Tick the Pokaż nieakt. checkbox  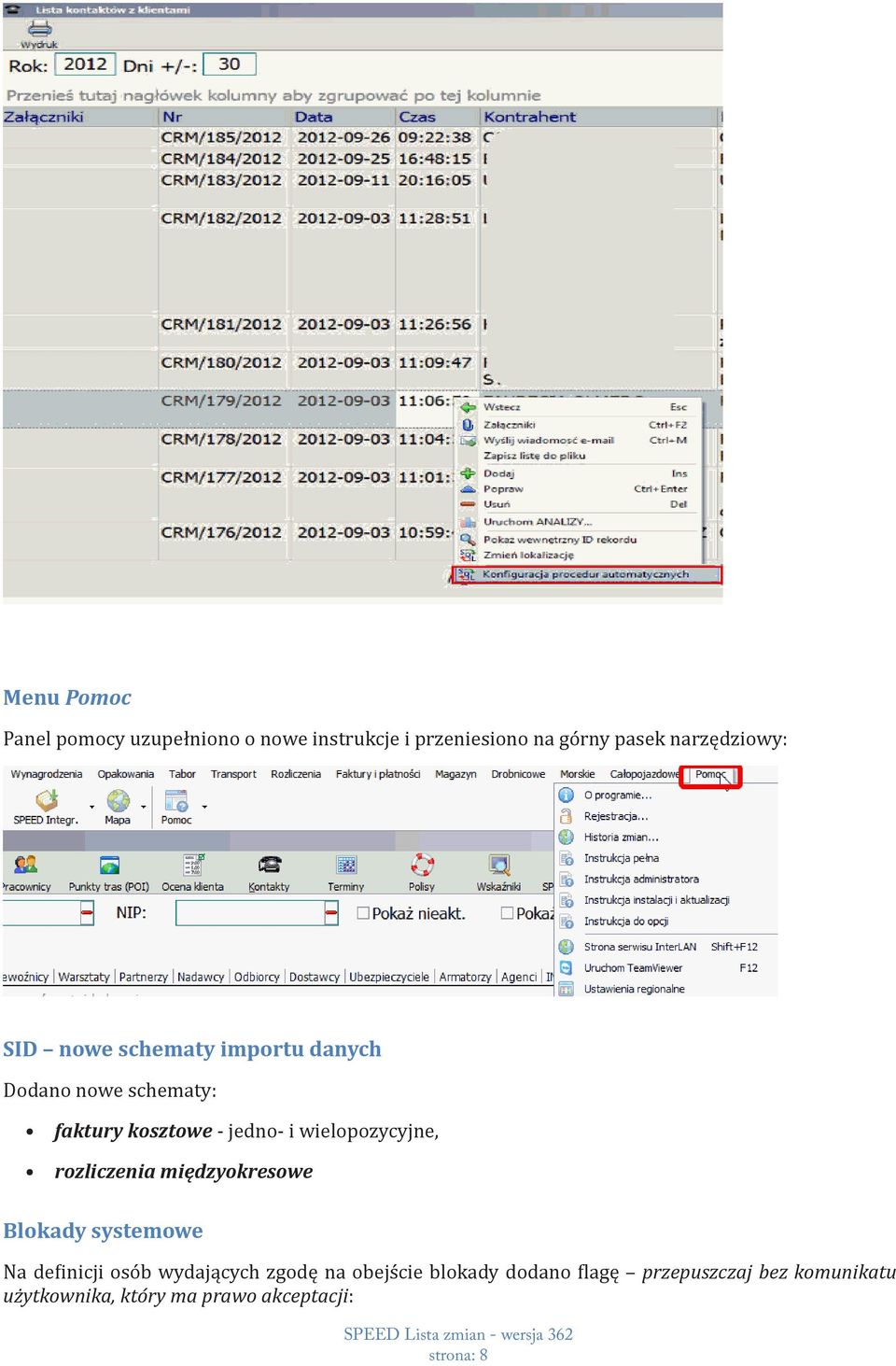tap(363, 913)
